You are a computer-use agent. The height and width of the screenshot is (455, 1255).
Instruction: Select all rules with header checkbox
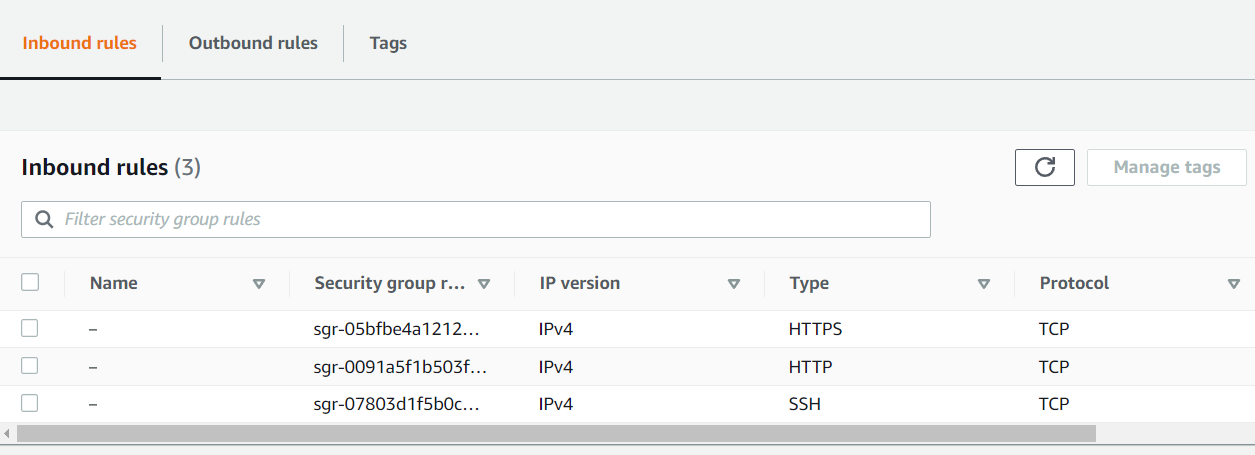click(30, 283)
